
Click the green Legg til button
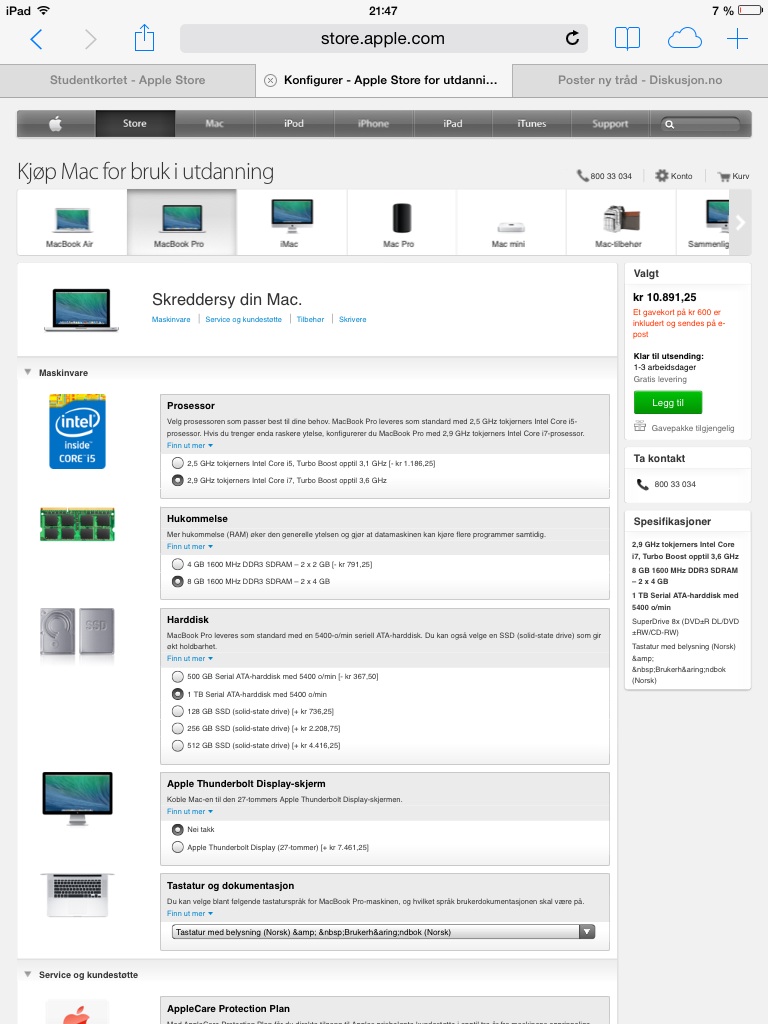667,402
